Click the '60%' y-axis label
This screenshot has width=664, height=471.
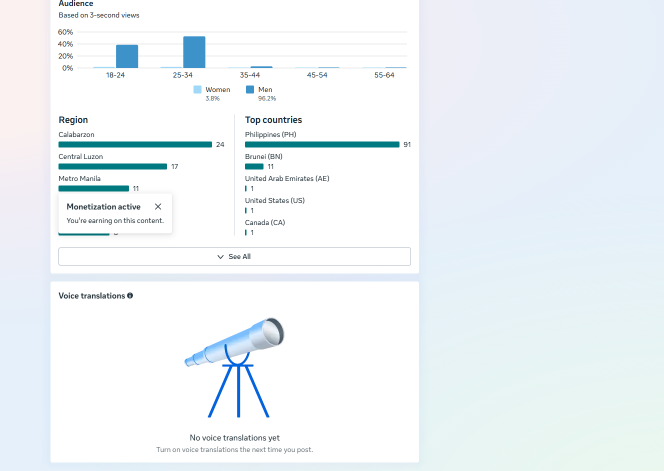point(65,32)
